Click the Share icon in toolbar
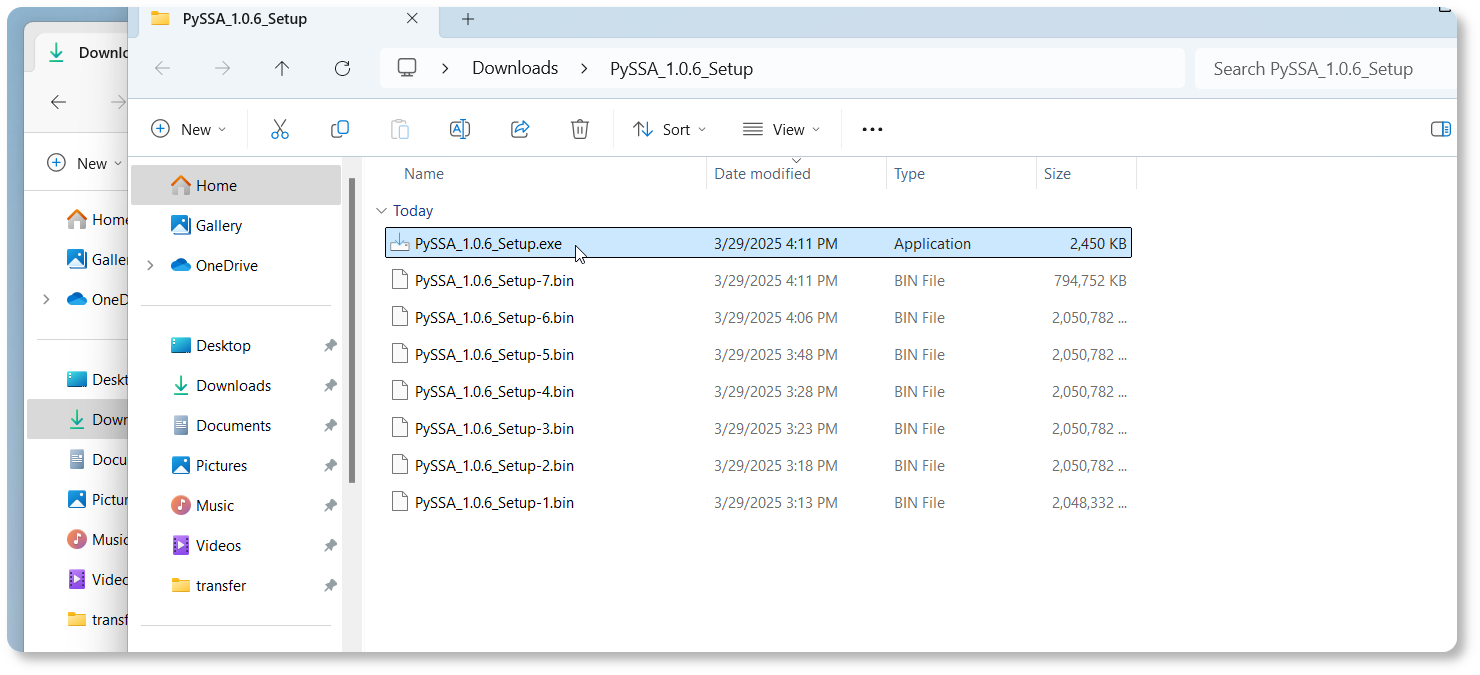Image resolution: width=1480 pixels, height=675 pixels. tap(520, 129)
